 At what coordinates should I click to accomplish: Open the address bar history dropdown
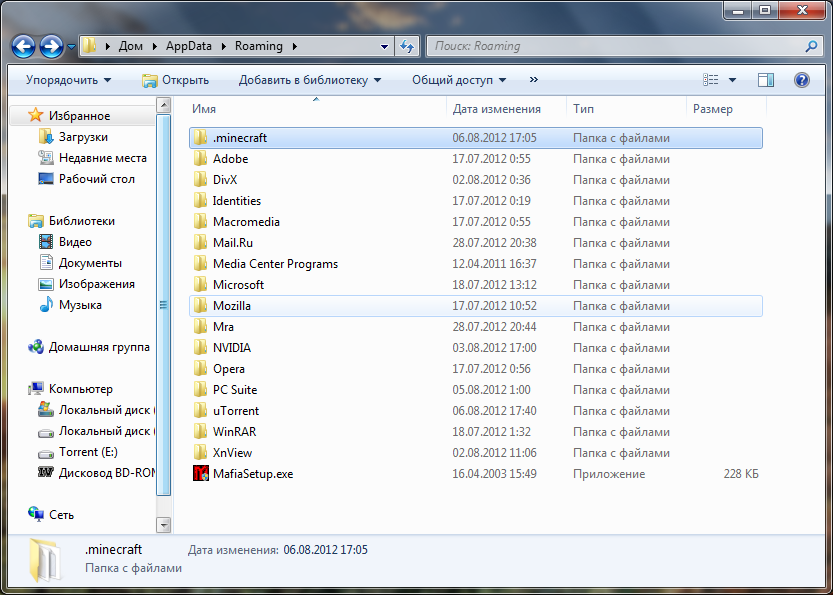pos(384,46)
